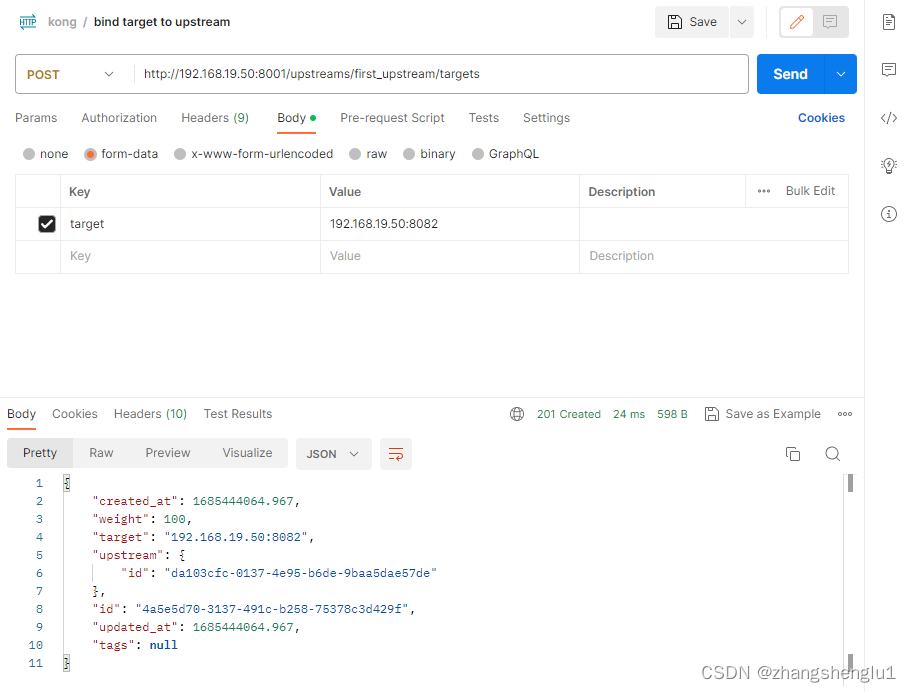The height and width of the screenshot is (692, 911).
Task: Click 598 B response size
Action: (x=672, y=414)
